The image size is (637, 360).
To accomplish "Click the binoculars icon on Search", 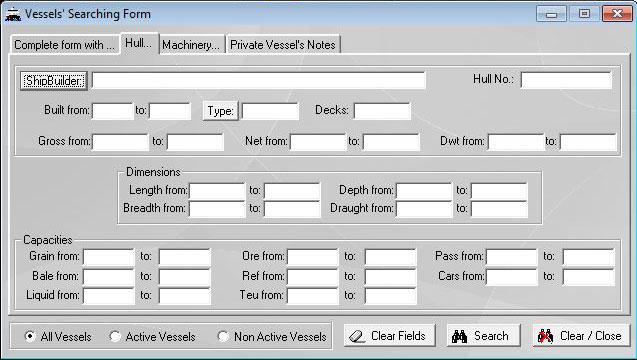I will point(459,336).
